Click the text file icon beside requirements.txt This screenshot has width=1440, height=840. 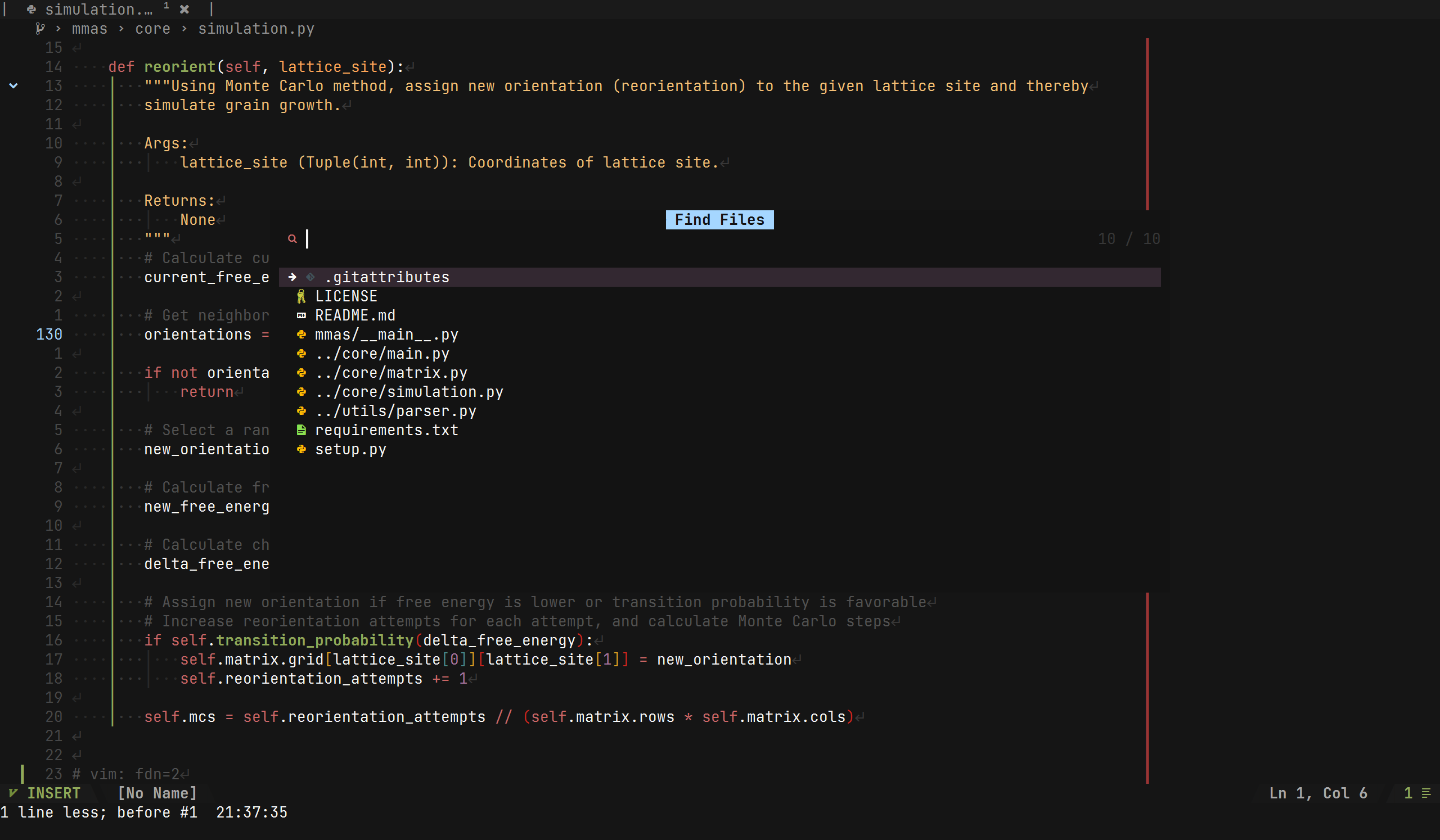click(x=301, y=430)
